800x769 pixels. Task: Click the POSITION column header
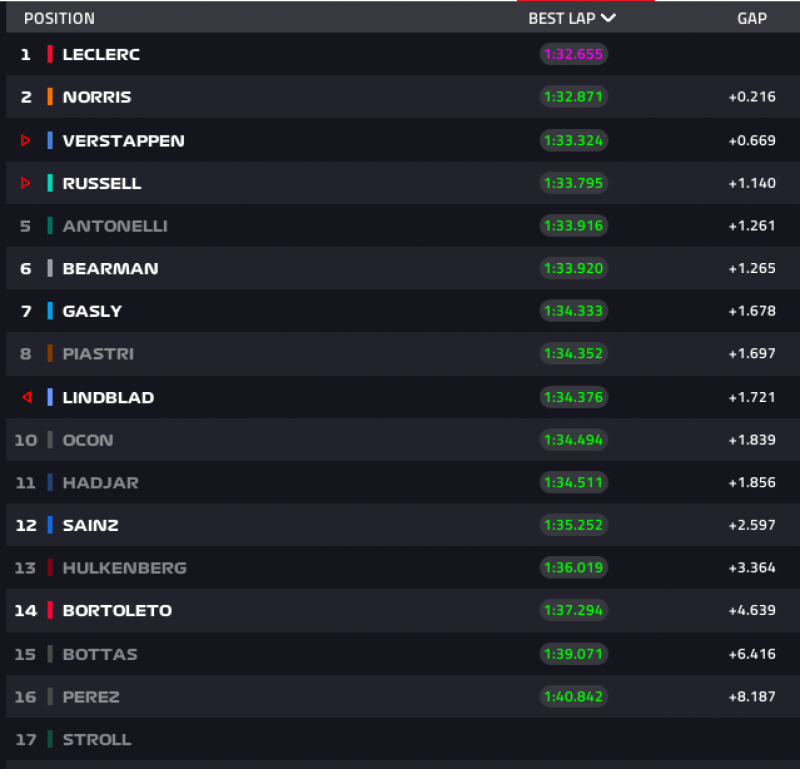(x=59, y=18)
